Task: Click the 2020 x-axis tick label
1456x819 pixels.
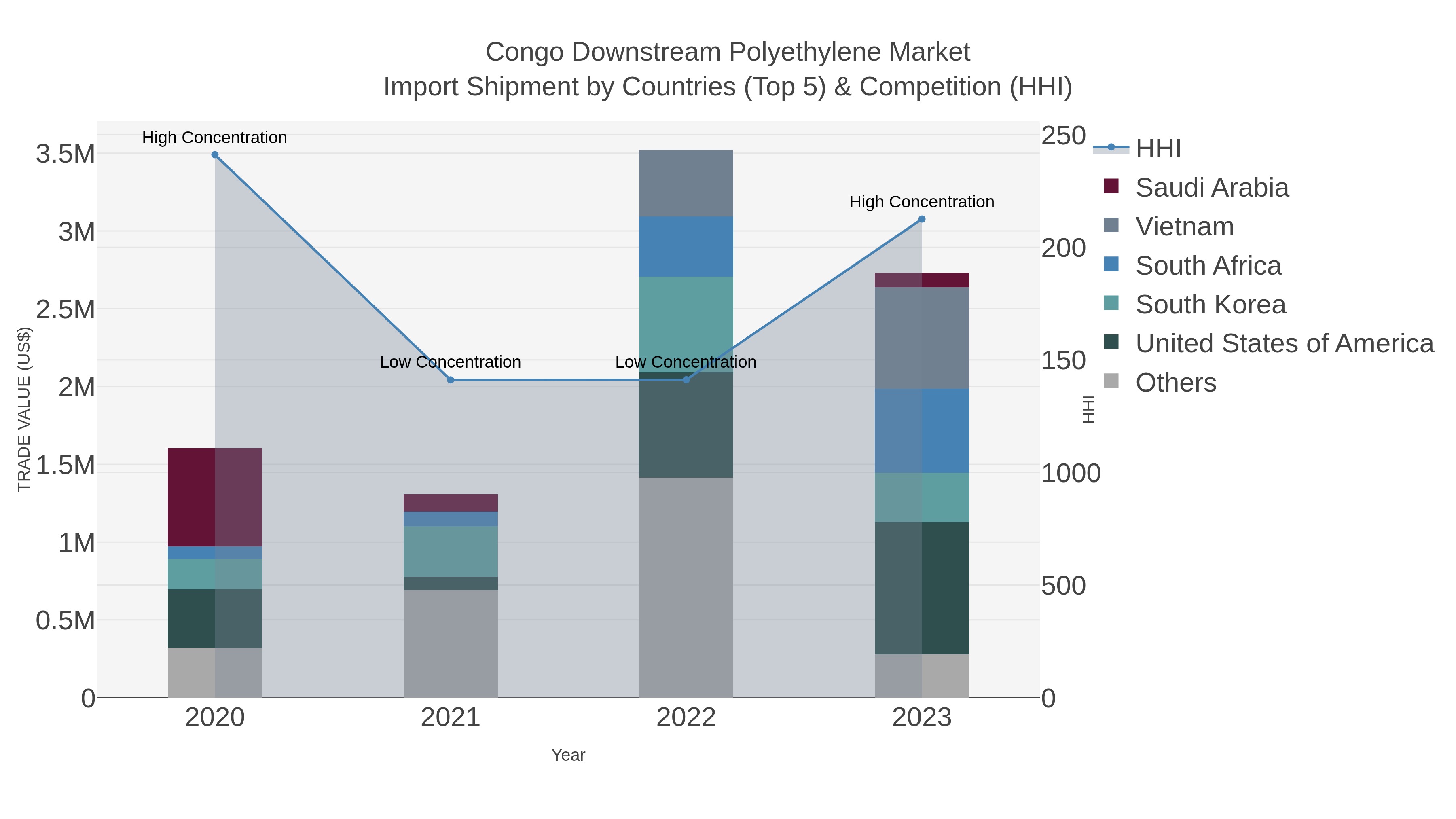Action: pyautogui.click(x=215, y=717)
